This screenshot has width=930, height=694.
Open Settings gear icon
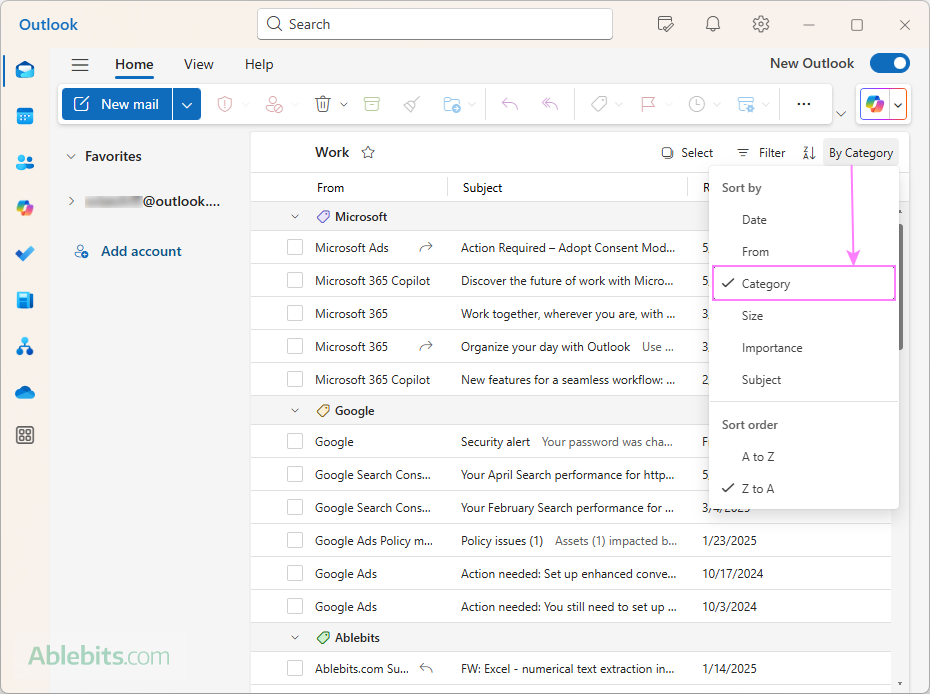point(761,24)
